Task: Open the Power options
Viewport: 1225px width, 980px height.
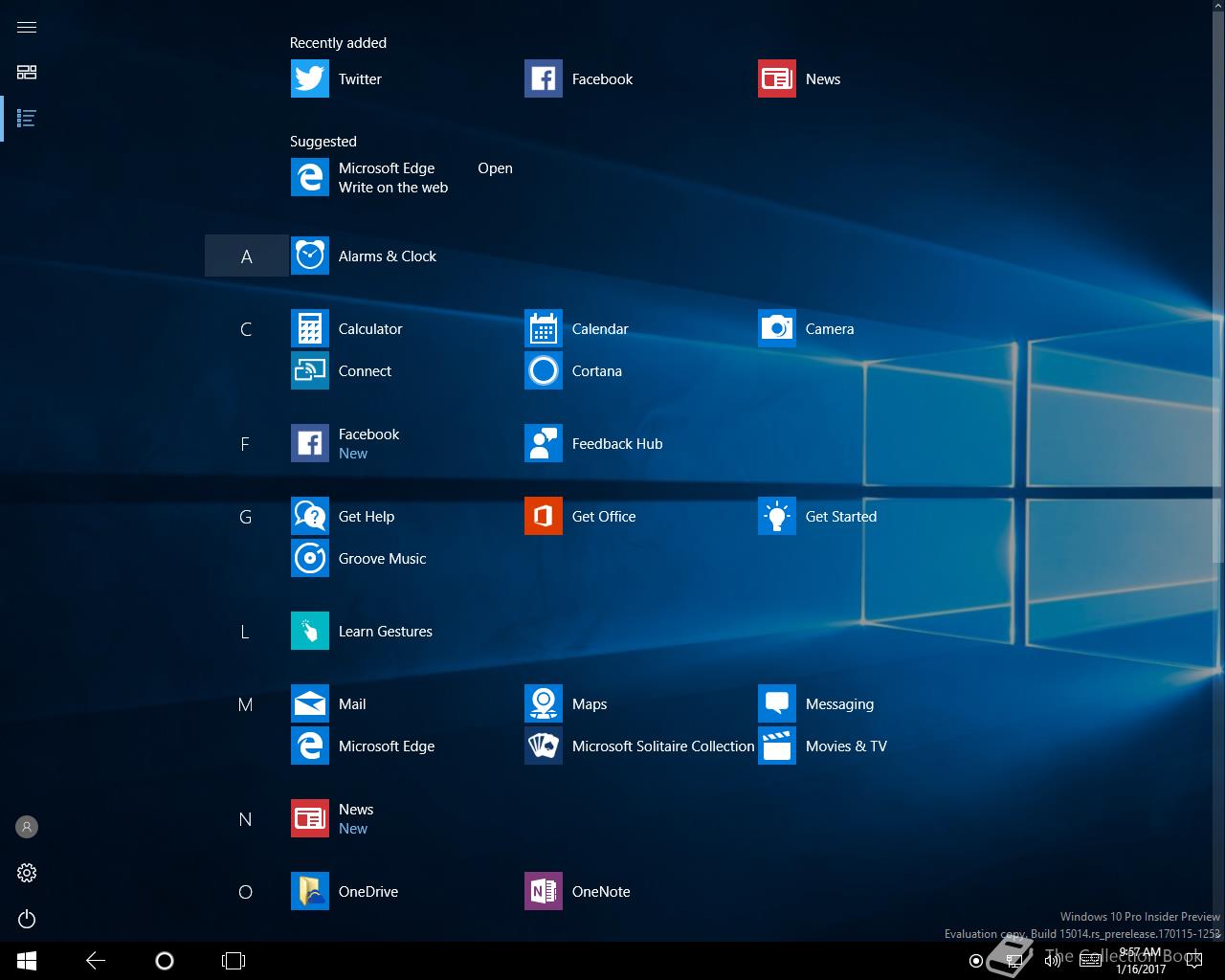Action: 27,919
